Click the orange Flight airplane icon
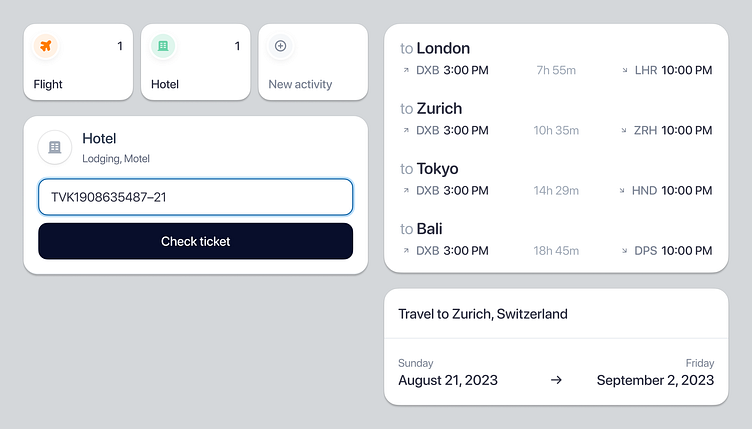 [45, 46]
